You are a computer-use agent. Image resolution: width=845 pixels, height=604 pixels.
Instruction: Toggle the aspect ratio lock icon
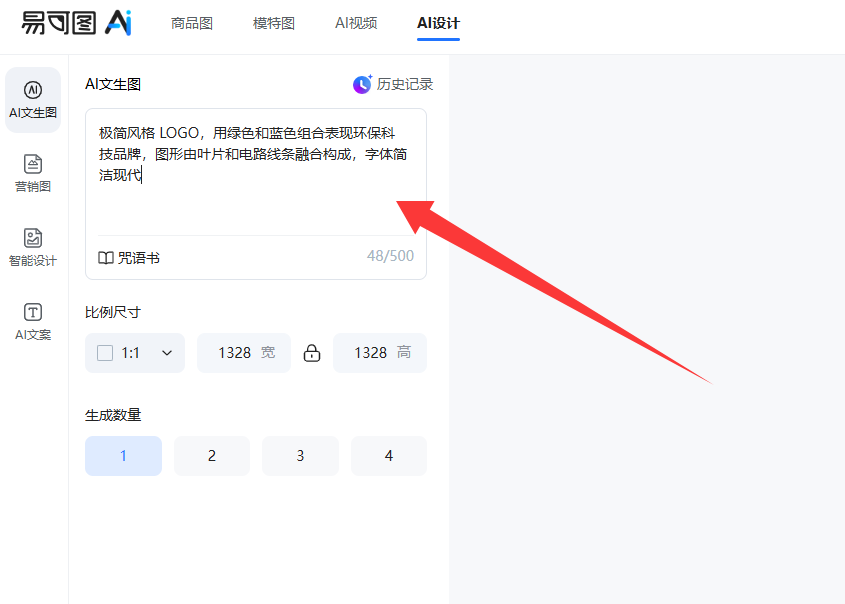(312, 353)
